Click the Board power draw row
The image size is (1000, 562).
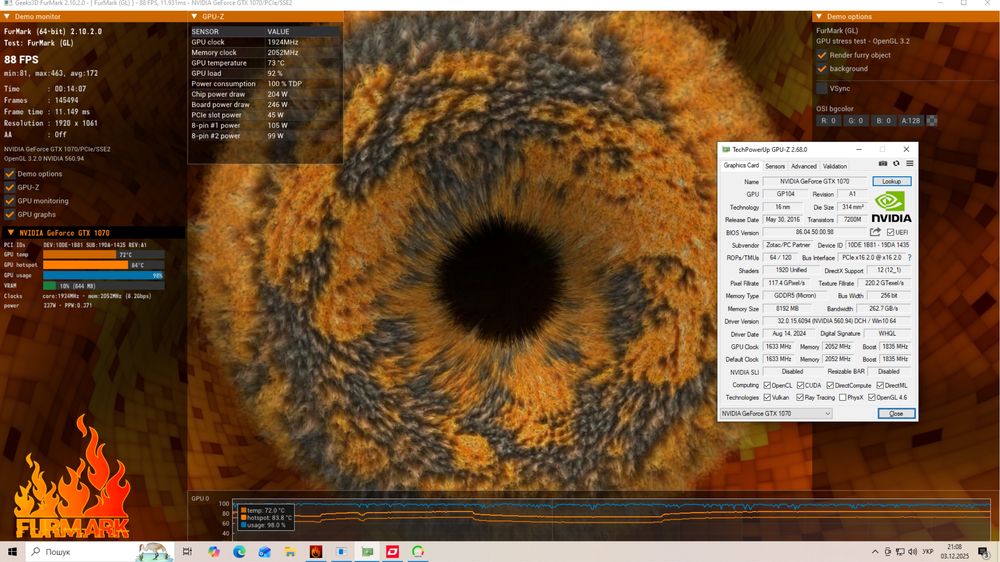[265, 105]
